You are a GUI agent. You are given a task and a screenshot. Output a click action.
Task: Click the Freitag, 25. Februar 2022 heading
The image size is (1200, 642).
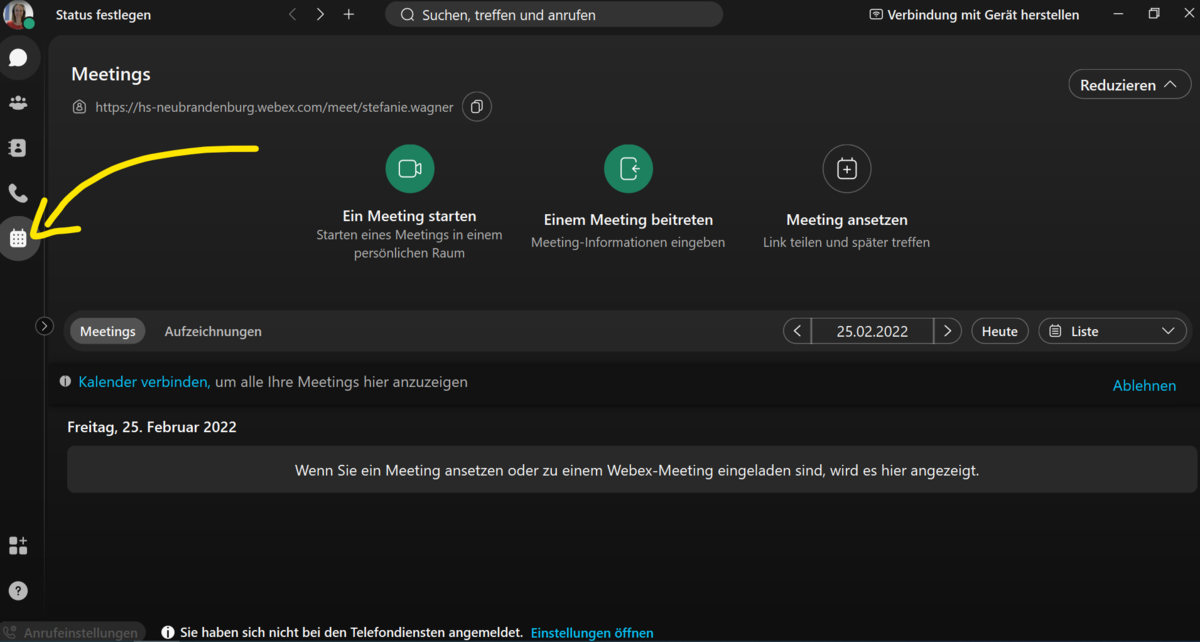(152, 427)
